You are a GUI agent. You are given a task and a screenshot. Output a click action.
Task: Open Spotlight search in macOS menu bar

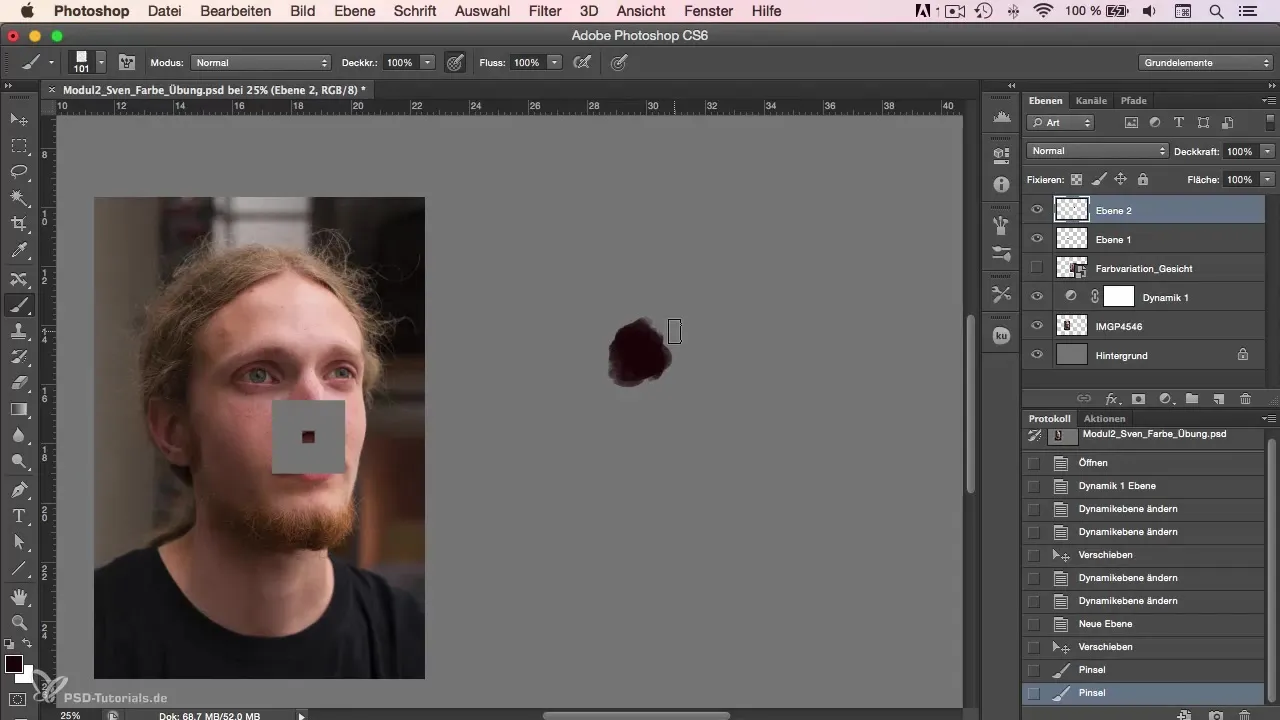click(x=1216, y=11)
